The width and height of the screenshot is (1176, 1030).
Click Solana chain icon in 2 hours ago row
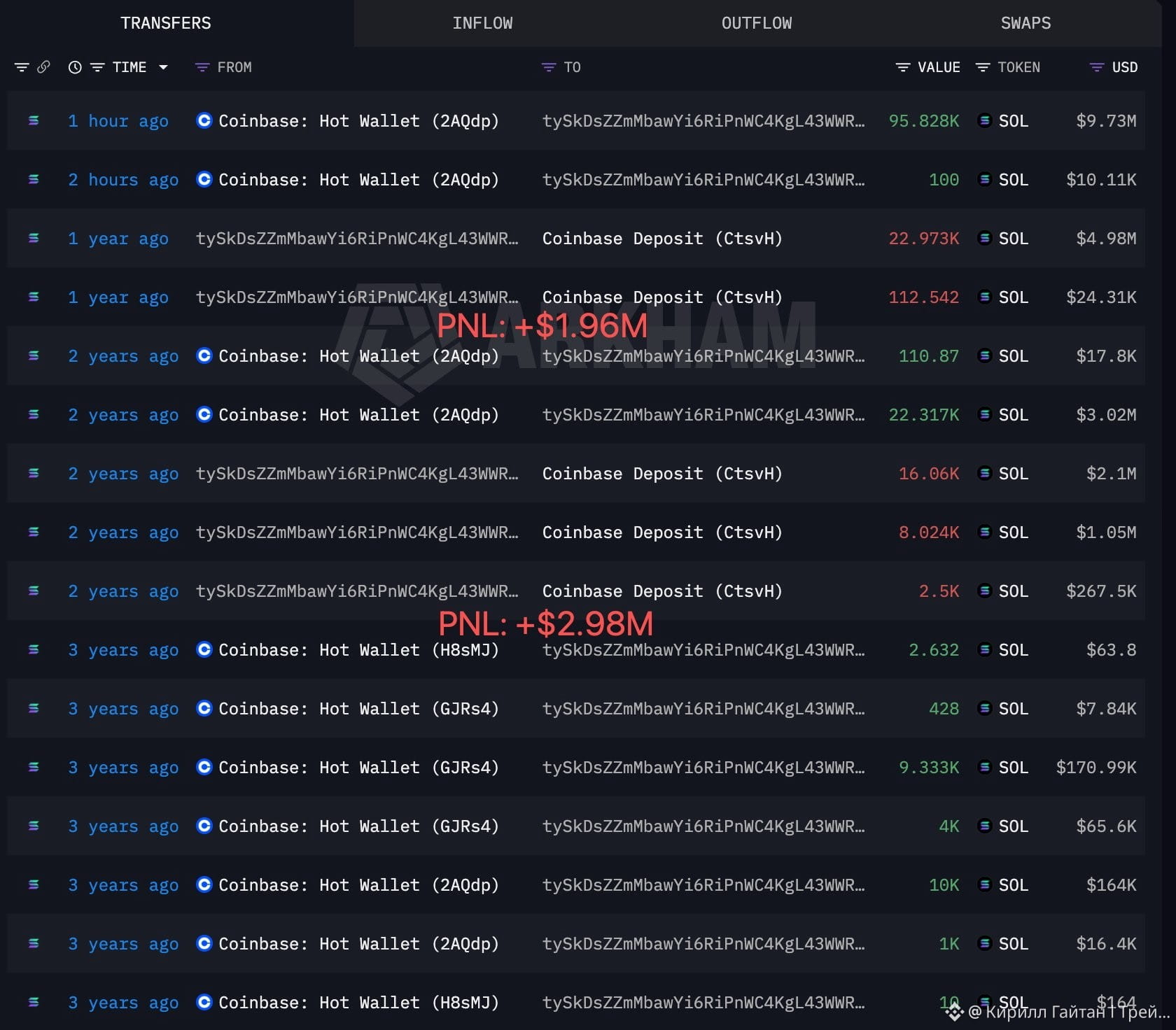coord(34,179)
